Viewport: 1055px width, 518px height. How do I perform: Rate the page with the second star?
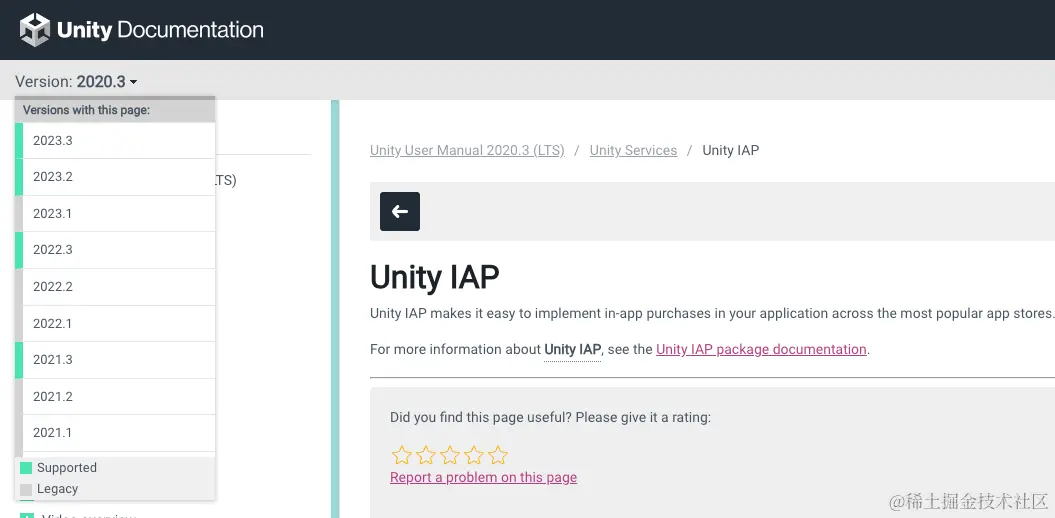click(x=426, y=455)
